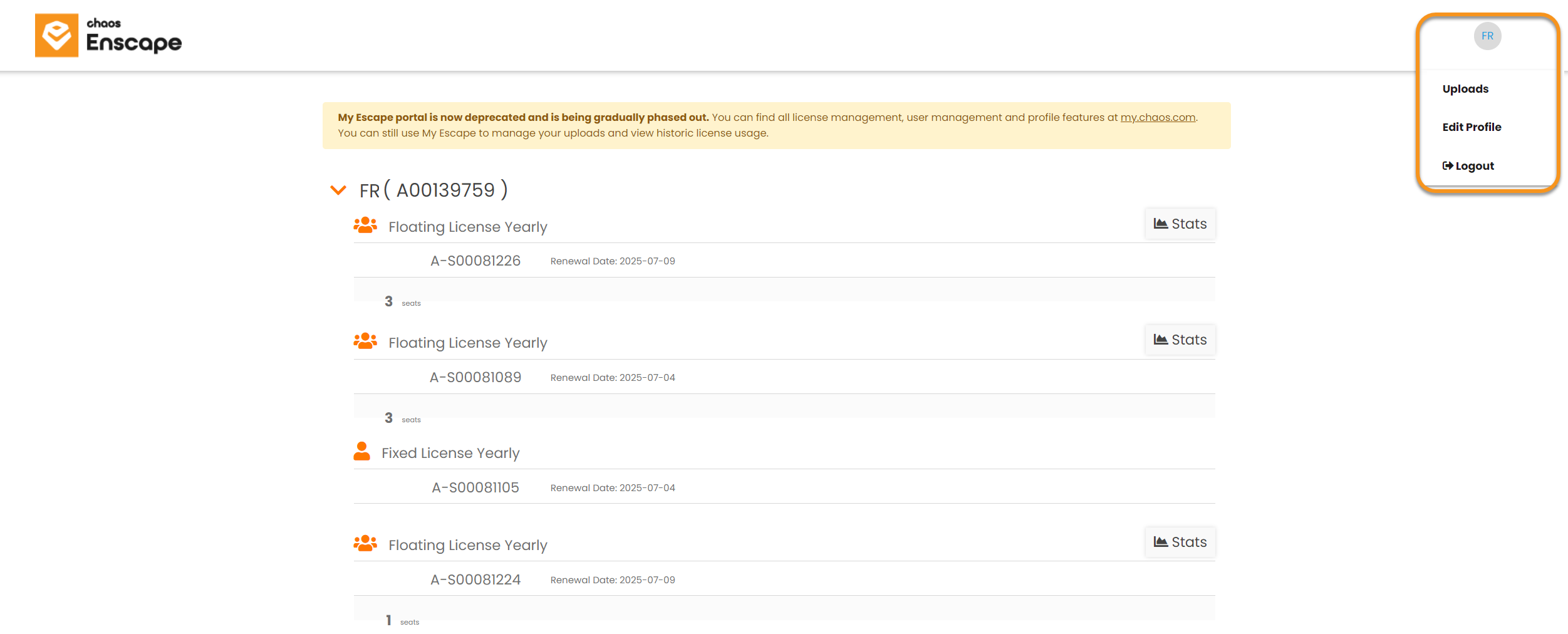Open the FR user avatar menu
This screenshot has width=1568, height=634.
pyautogui.click(x=1487, y=36)
